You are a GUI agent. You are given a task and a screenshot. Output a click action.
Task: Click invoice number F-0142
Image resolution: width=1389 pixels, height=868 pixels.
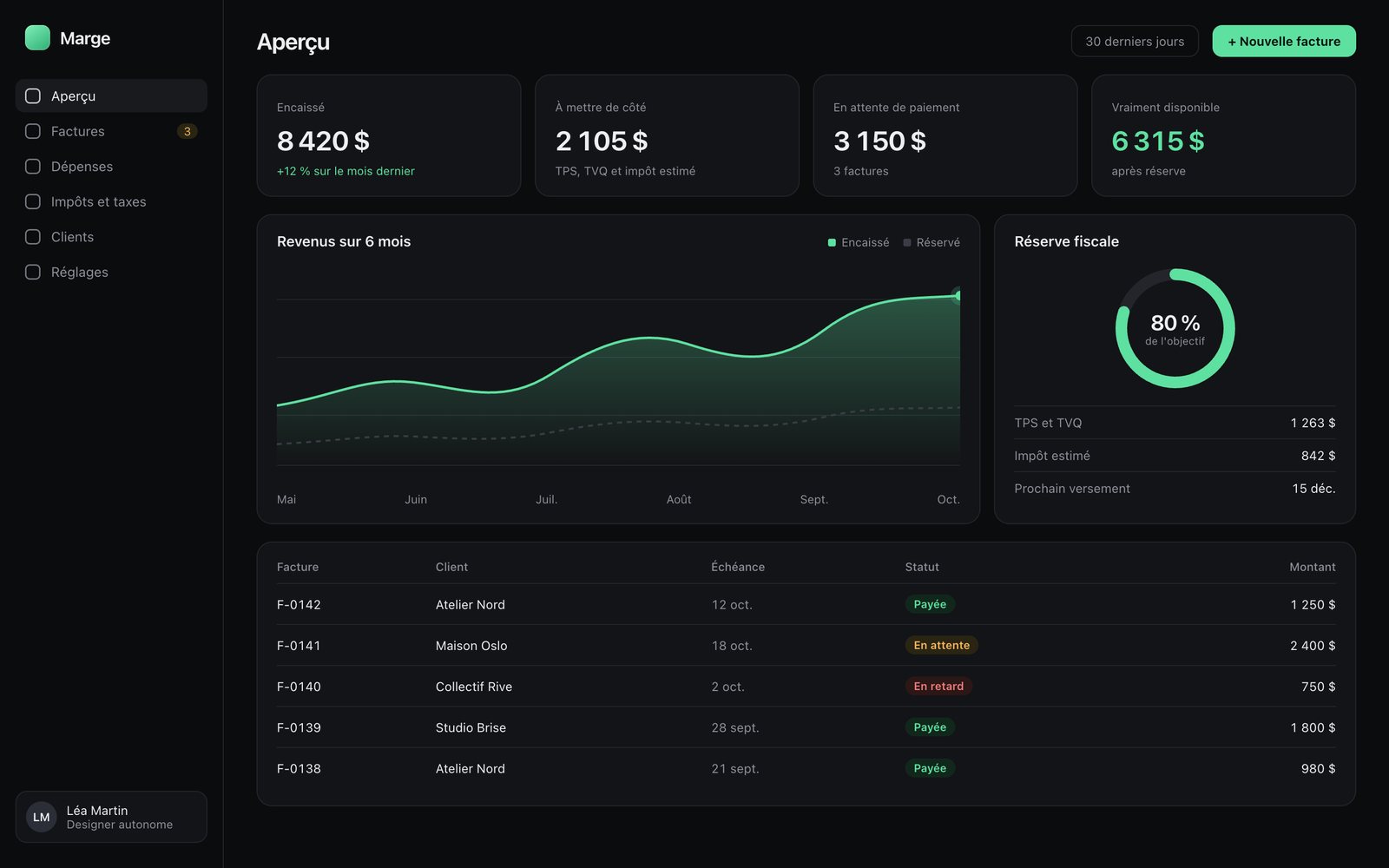pos(299,605)
